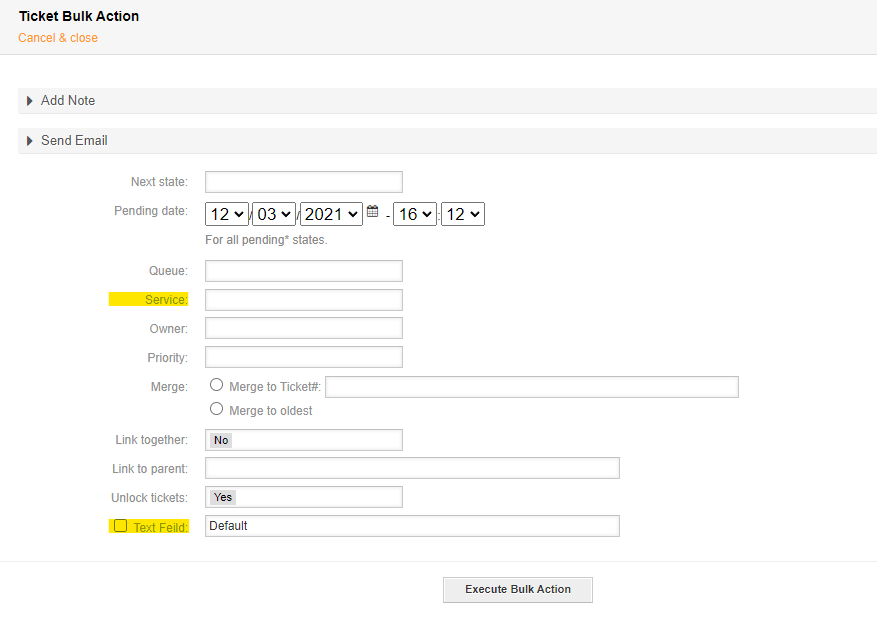
Task: Click the Execute Bulk Action button
Action: pos(517,590)
